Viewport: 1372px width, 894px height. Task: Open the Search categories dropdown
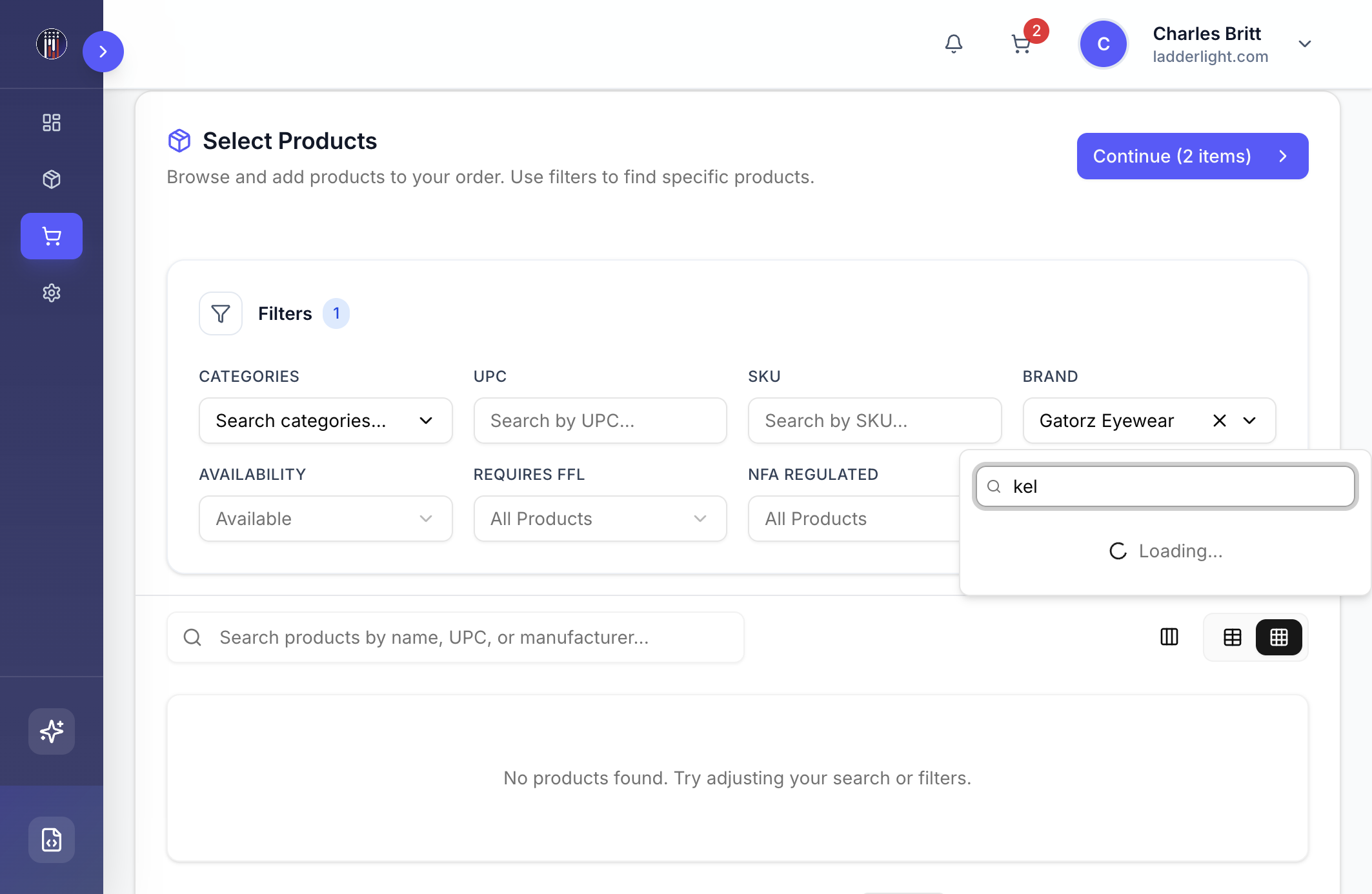point(325,421)
